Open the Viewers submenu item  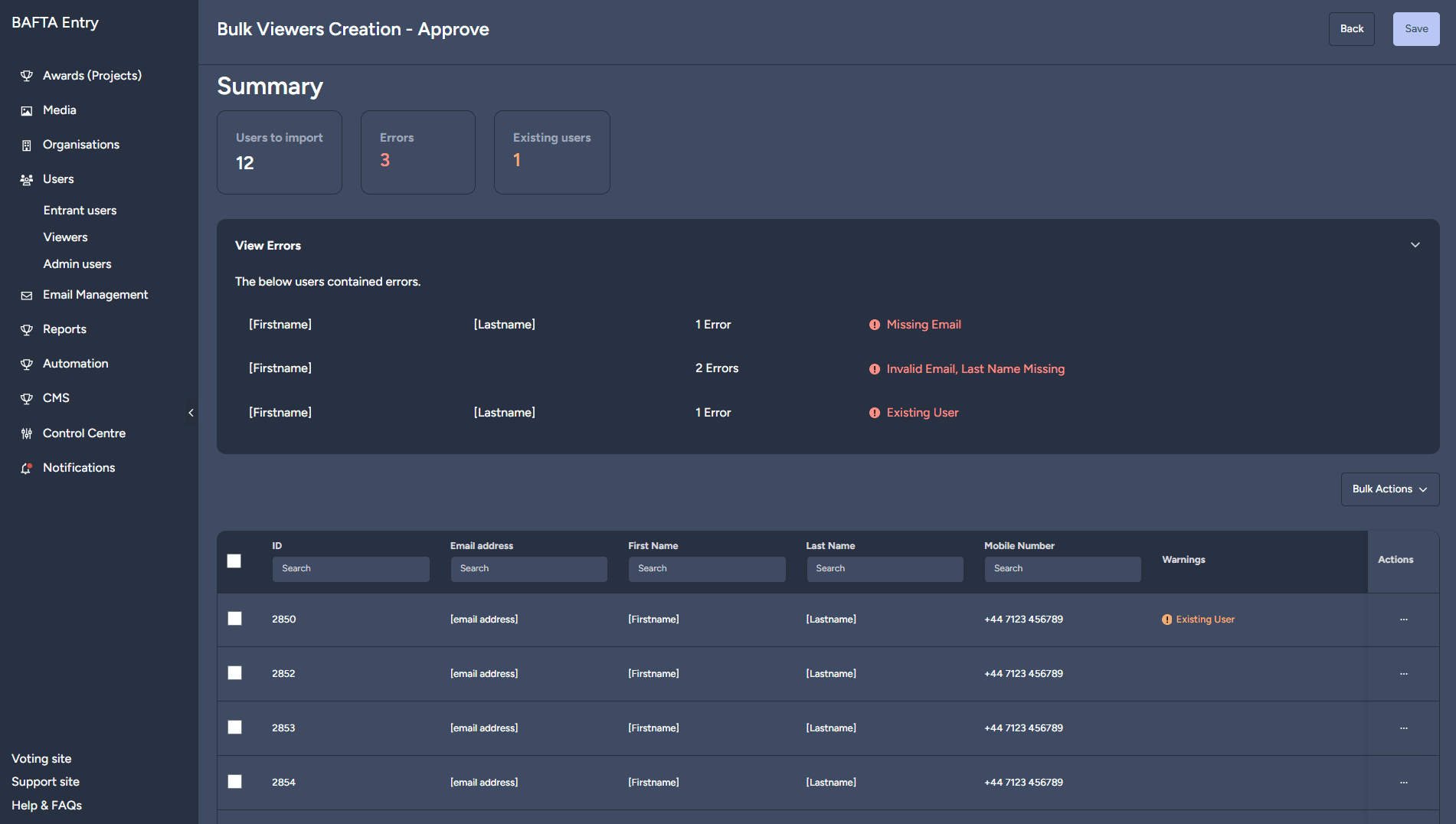66,237
